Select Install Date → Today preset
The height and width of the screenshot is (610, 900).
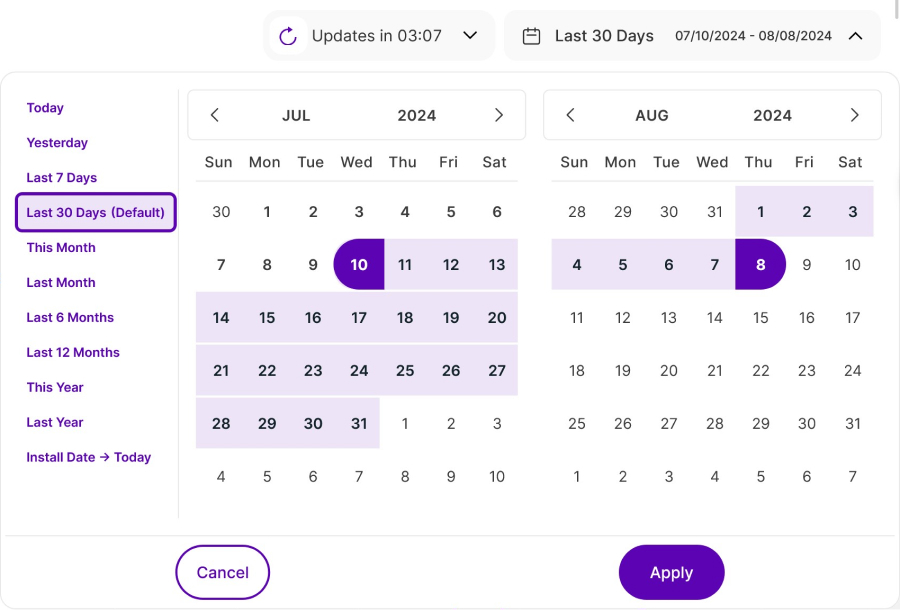89,458
